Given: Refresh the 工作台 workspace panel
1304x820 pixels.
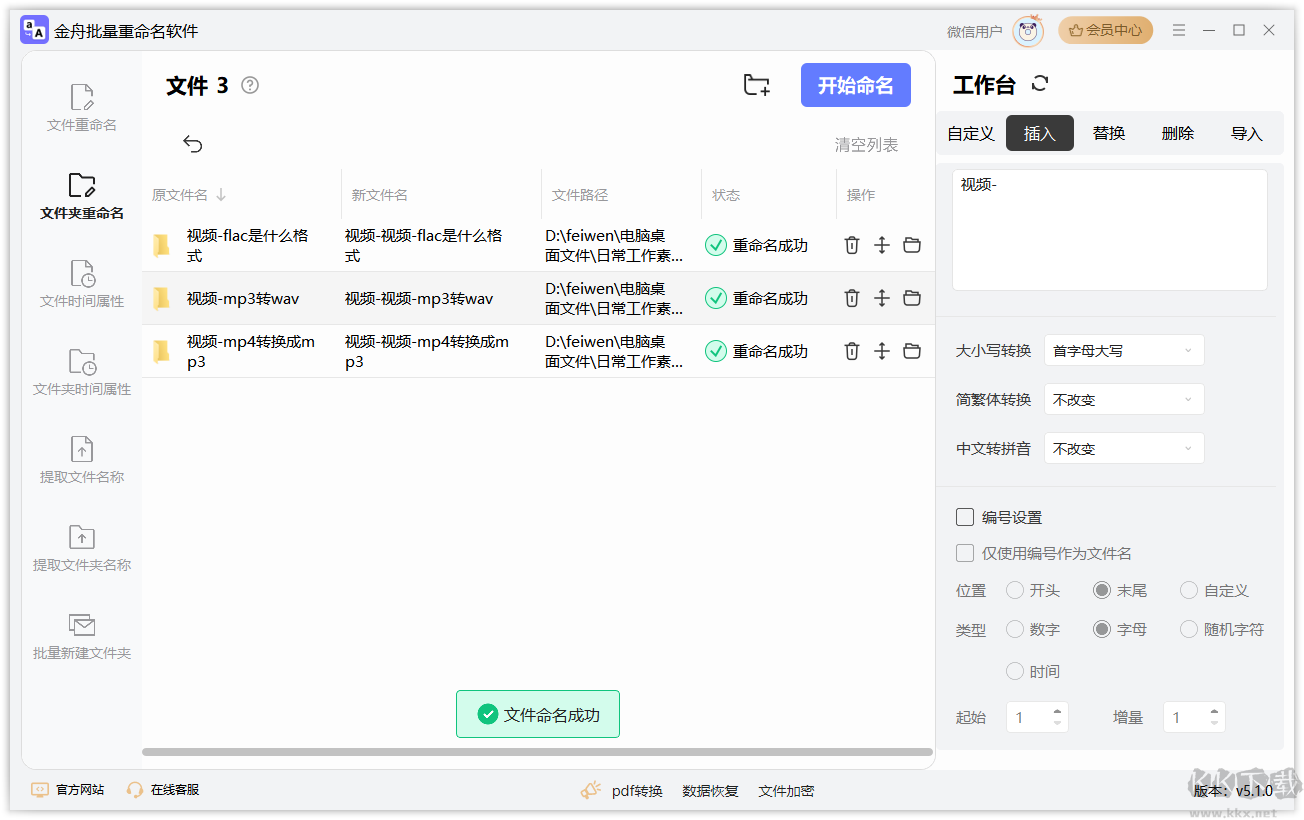Looking at the screenshot, I should coord(1040,84).
